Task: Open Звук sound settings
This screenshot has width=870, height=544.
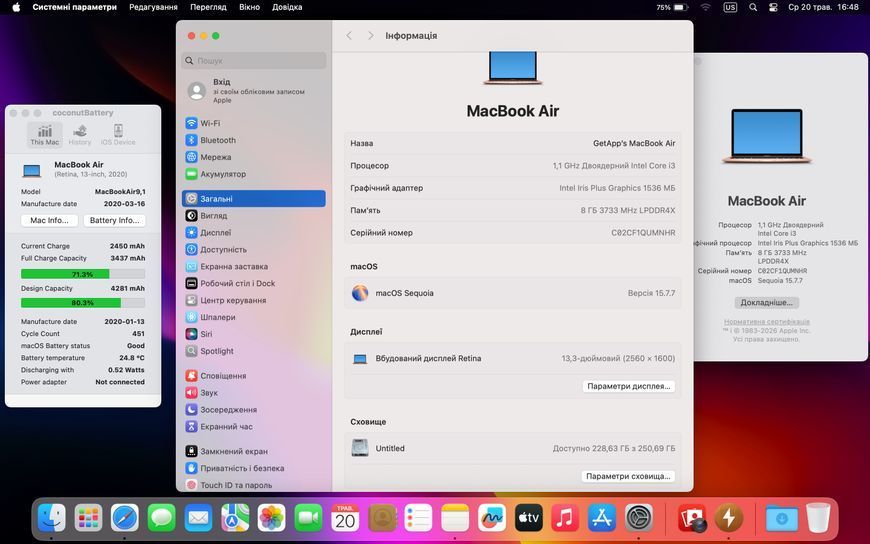Action: point(254,392)
